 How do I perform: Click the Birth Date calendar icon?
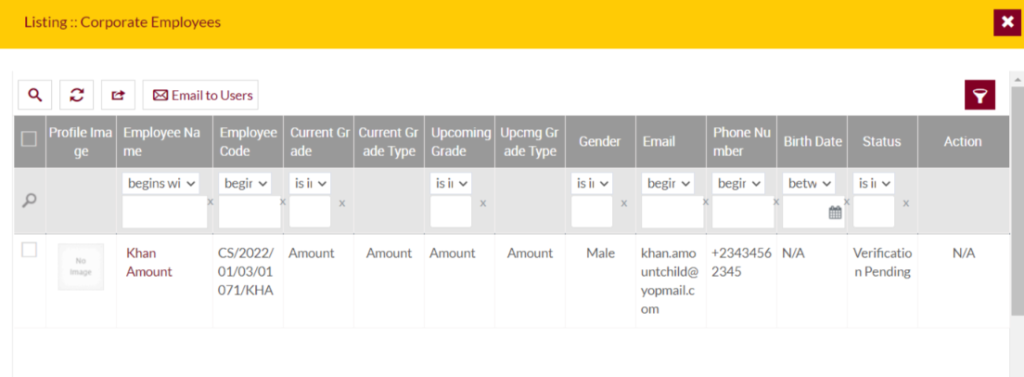[x=835, y=212]
